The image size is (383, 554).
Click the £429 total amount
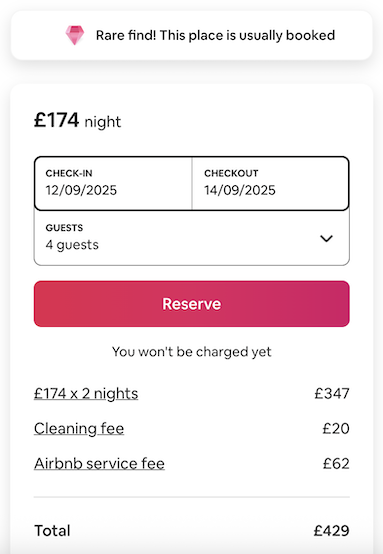331,531
